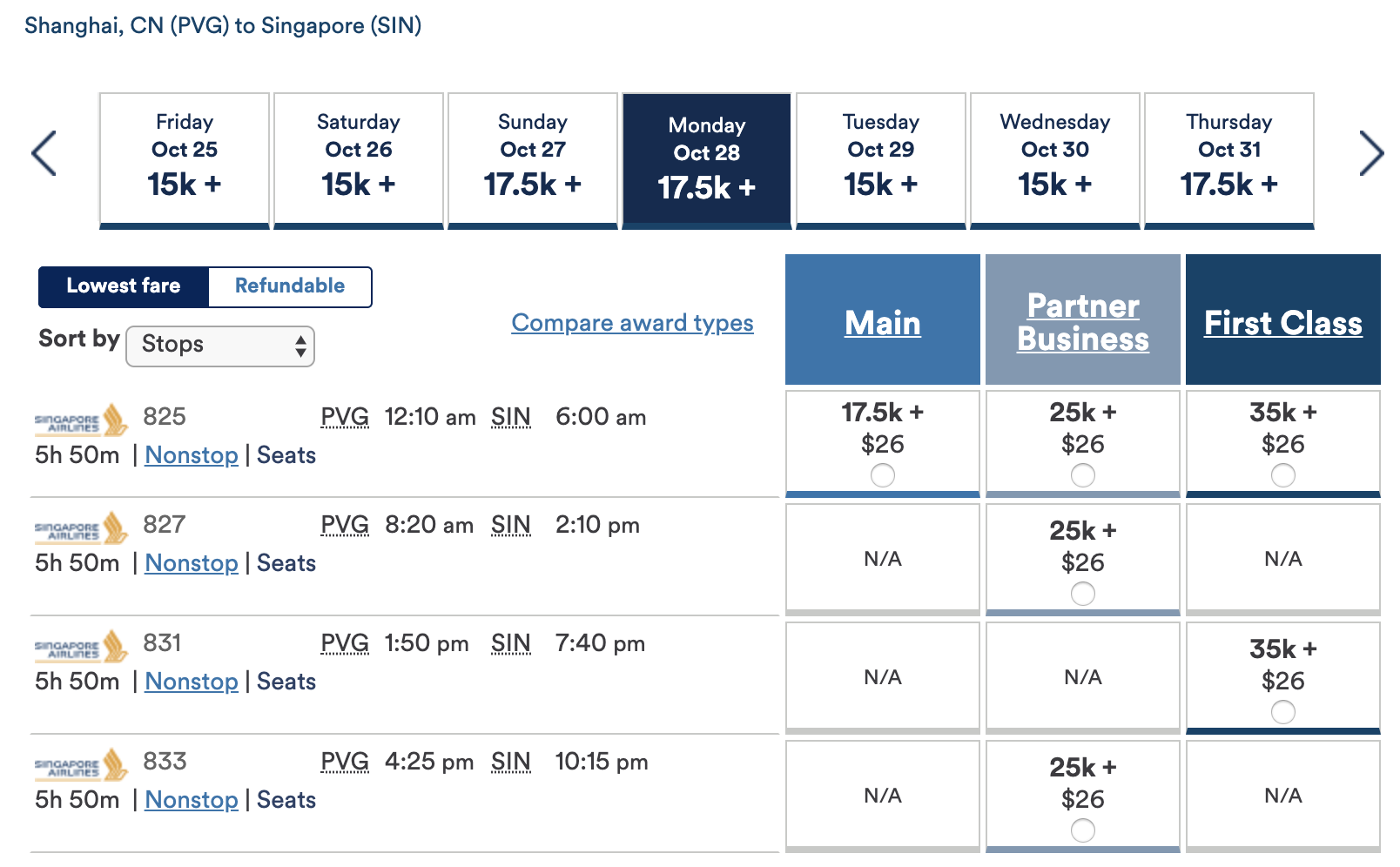Screen dimensions: 1400x867
Task: Select Lowest fare option
Action: pyautogui.click(x=124, y=286)
